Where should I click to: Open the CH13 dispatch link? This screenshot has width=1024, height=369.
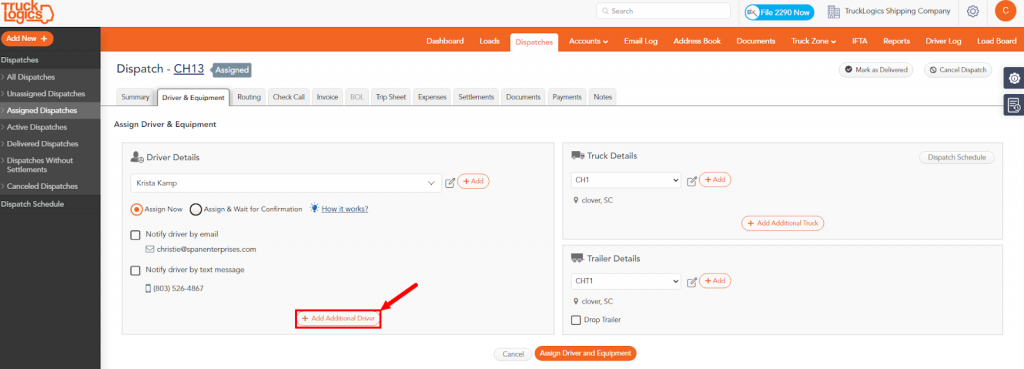coord(189,69)
